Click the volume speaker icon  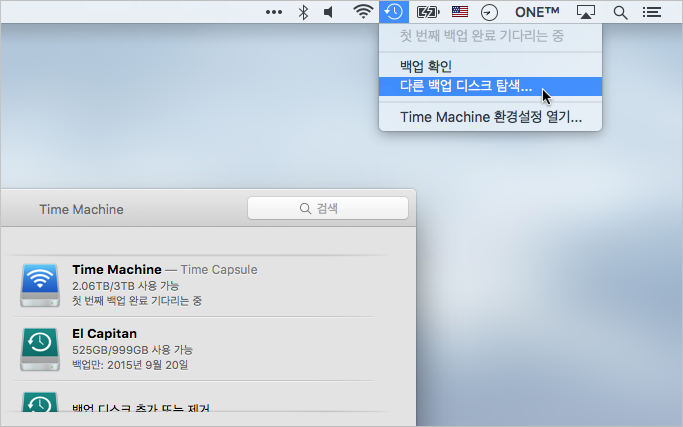coord(328,12)
